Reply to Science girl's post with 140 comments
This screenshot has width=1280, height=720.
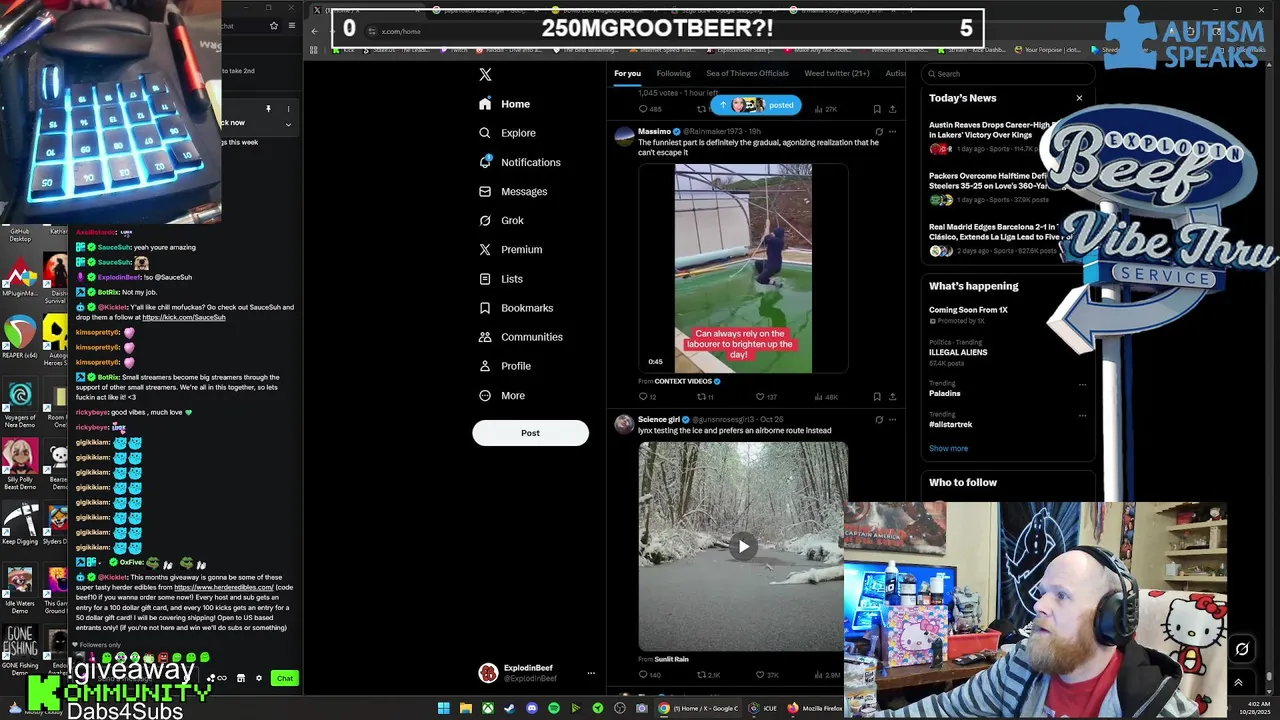650,675
